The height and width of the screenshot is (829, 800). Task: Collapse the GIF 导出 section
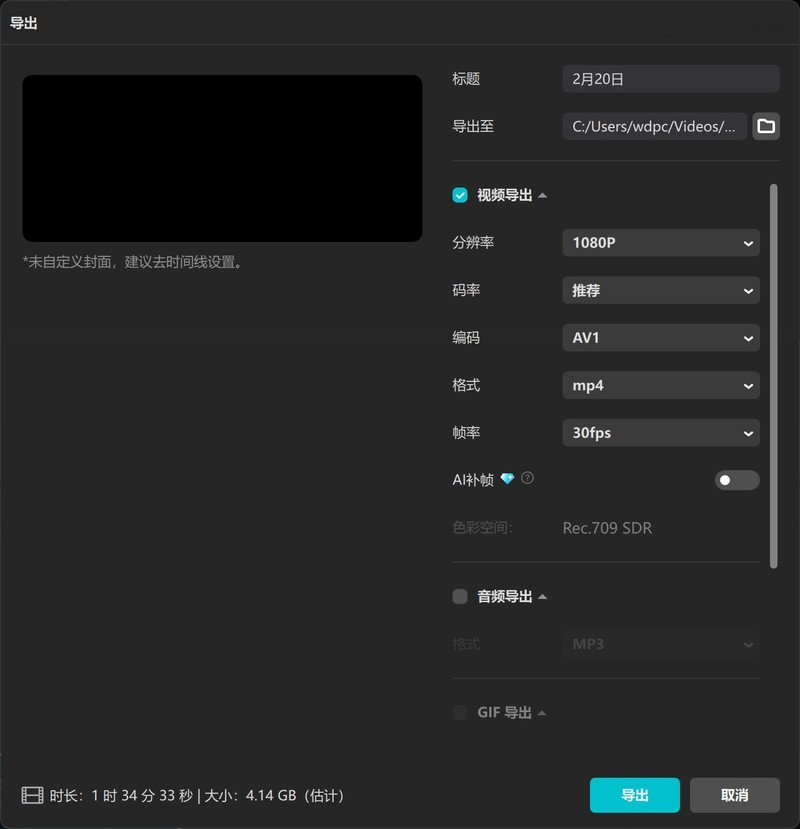[545, 712]
